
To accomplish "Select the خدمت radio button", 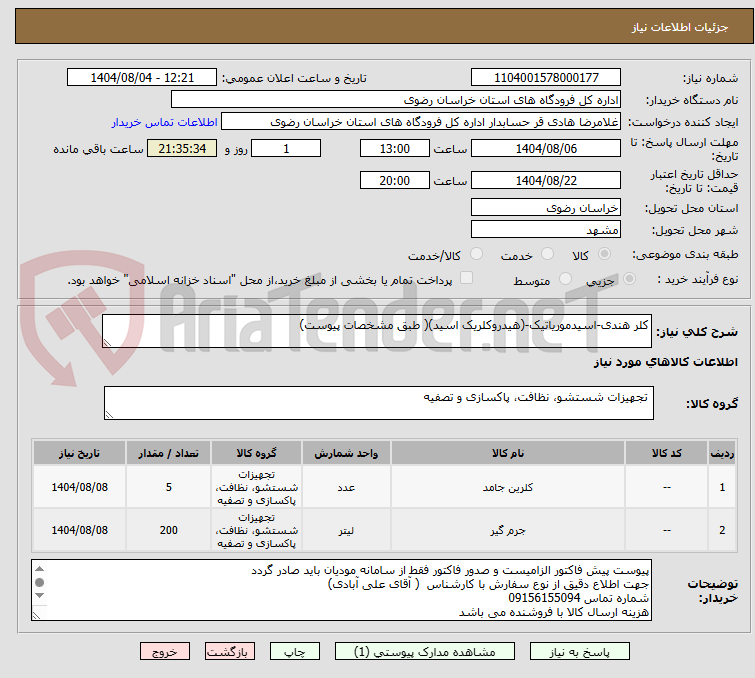I will pyautogui.click(x=547, y=254).
